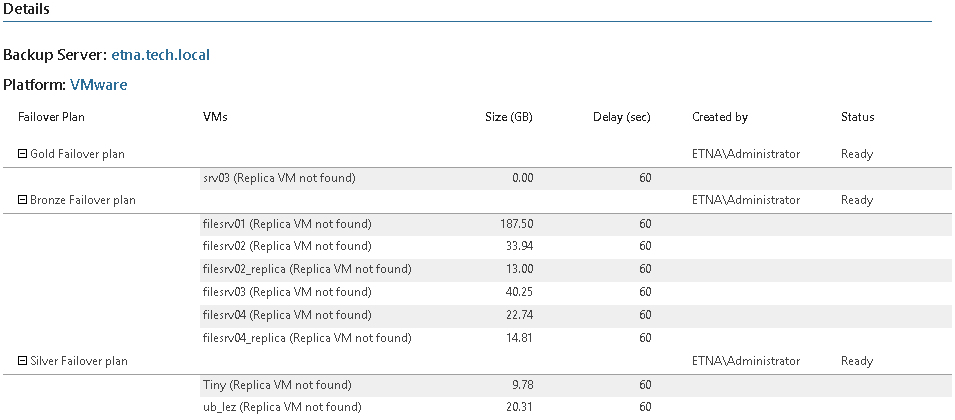Click the Status column header
This screenshot has height=420, width=955.
[858, 117]
